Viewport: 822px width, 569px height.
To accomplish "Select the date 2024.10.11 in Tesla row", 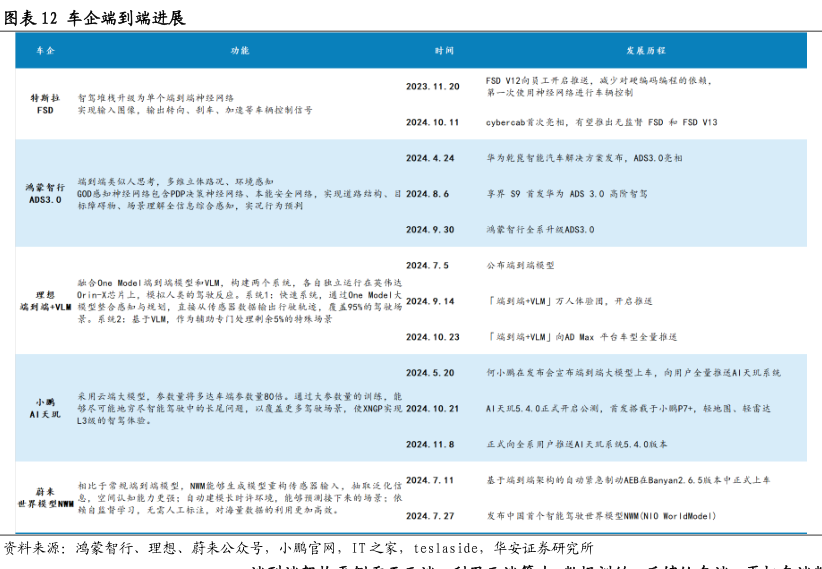I will coord(433,122).
